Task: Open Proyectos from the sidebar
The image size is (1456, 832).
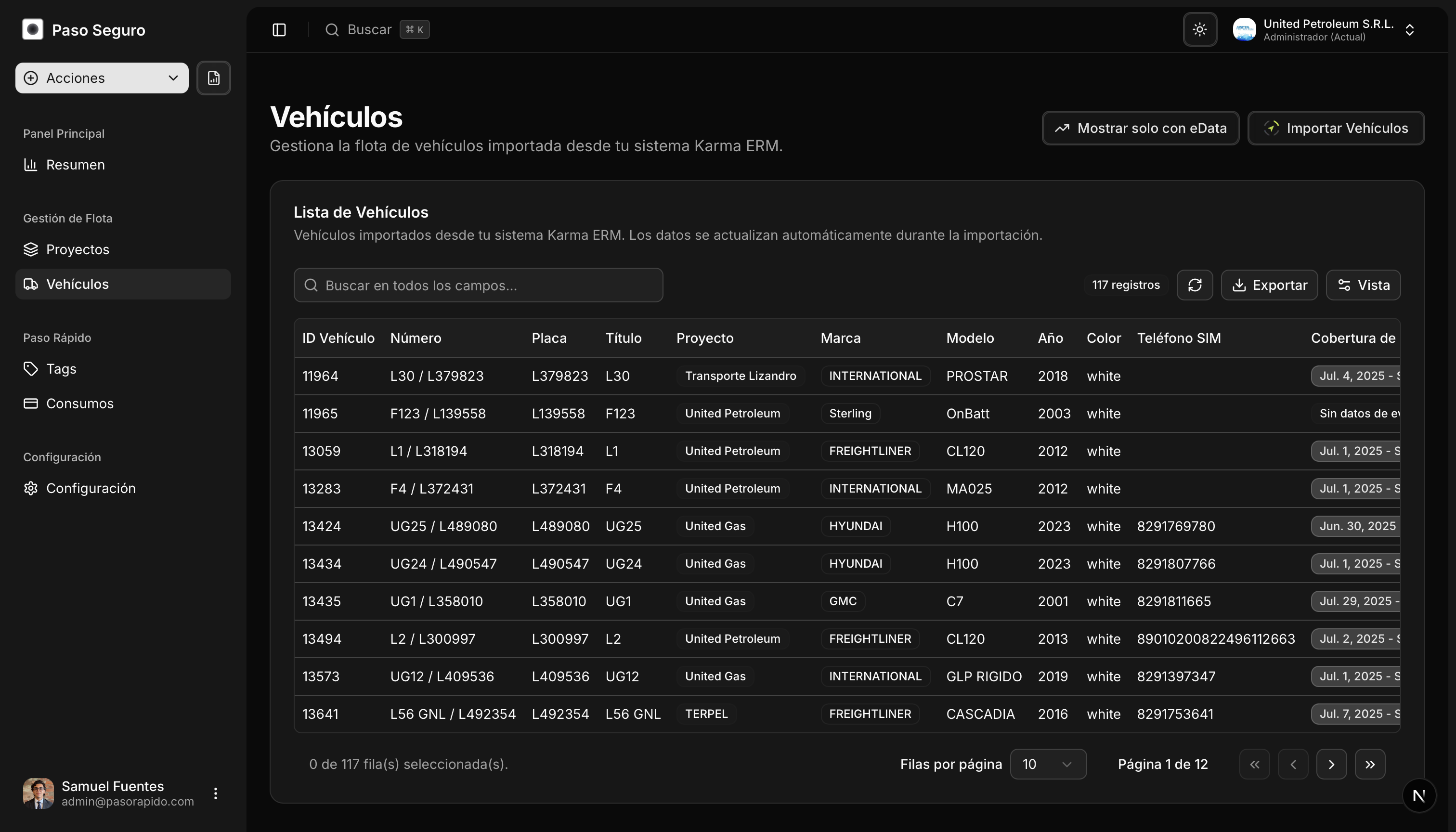Action: (x=77, y=249)
